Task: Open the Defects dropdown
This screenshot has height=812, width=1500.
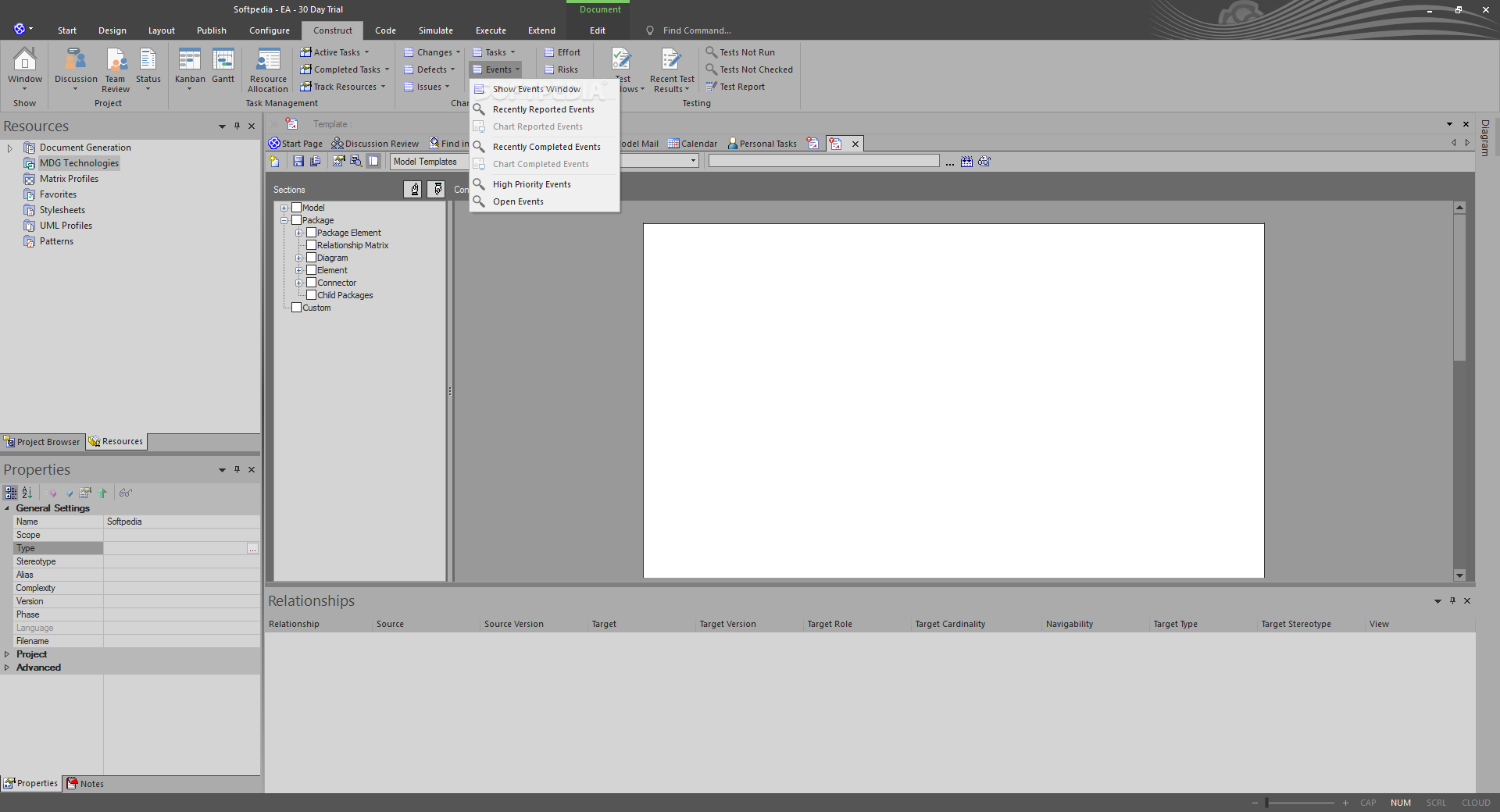Action: 429,69
